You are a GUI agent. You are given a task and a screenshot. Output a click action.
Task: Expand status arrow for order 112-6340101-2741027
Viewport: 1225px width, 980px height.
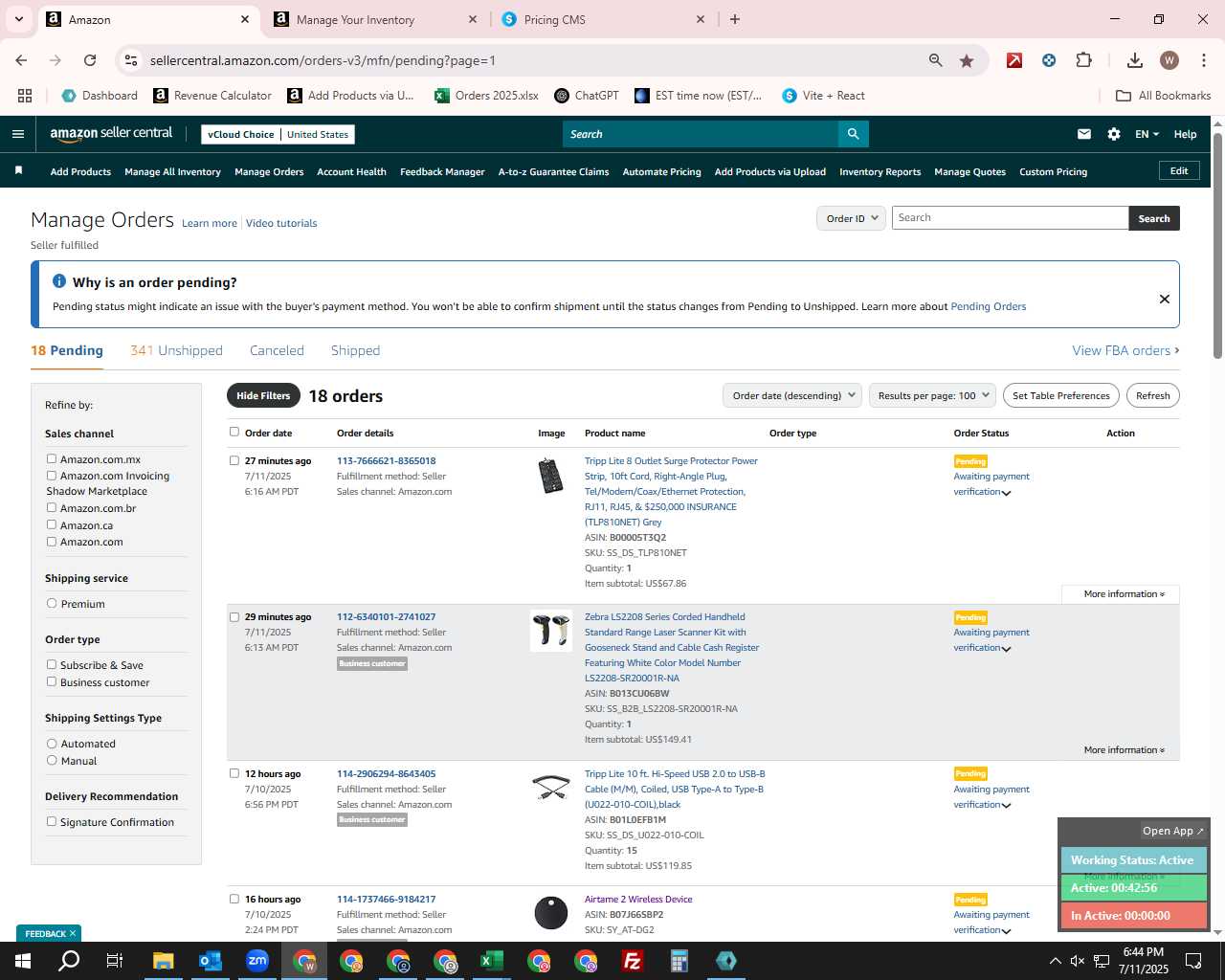(x=1006, y=649)
